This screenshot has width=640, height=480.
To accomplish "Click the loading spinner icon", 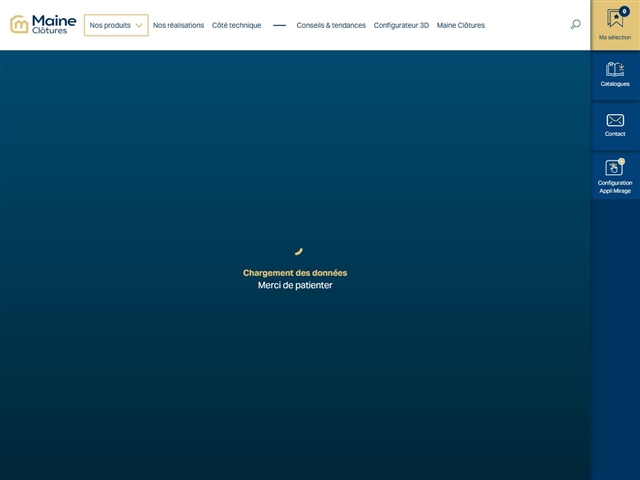I will (297, 251).
